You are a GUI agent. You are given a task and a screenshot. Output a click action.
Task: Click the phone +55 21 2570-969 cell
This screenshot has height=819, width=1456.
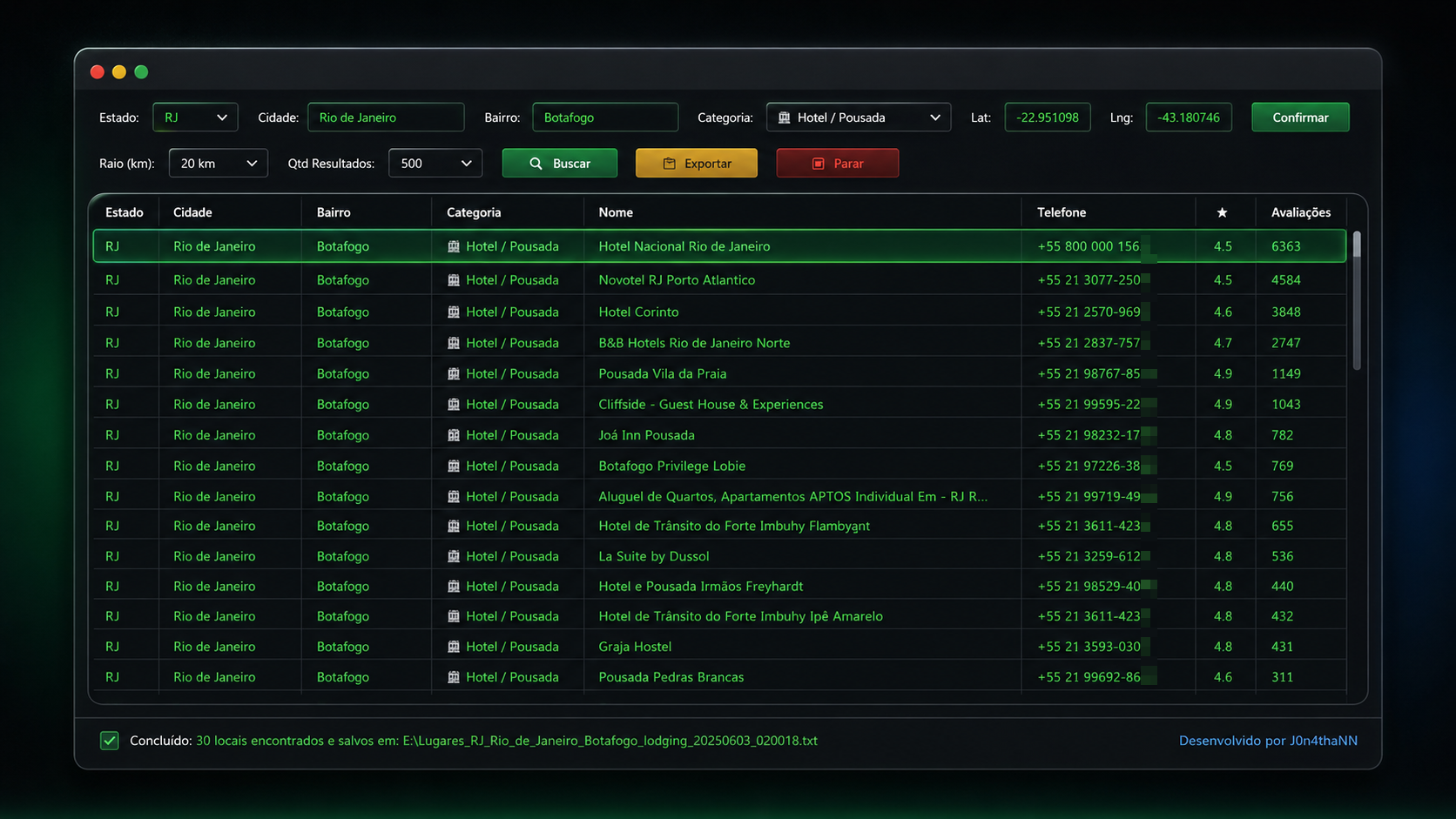(x=1089, y=312)
